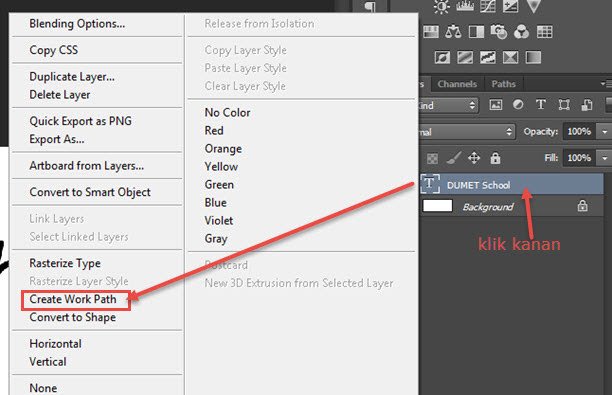
Task: Add a Posterize adjustment layer
Action: pyautogui.click(x=465, y=57)
